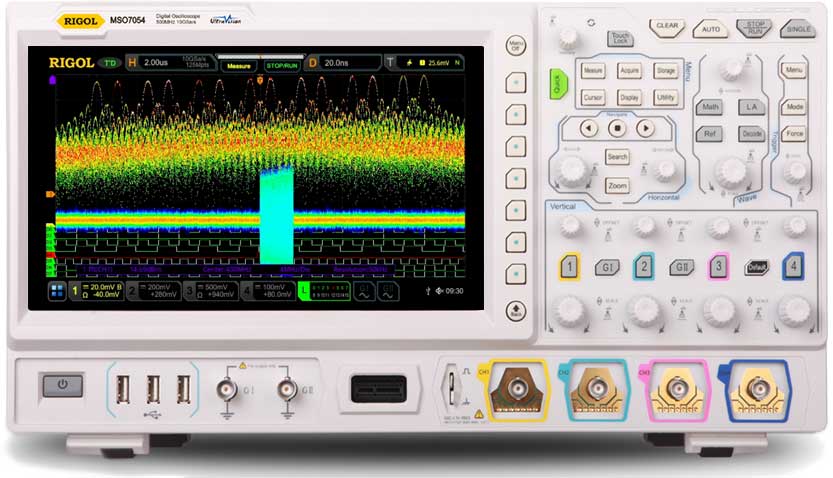Tap the logic analyzer L channel label
This screenshot has height=478, width=833.
306,291
